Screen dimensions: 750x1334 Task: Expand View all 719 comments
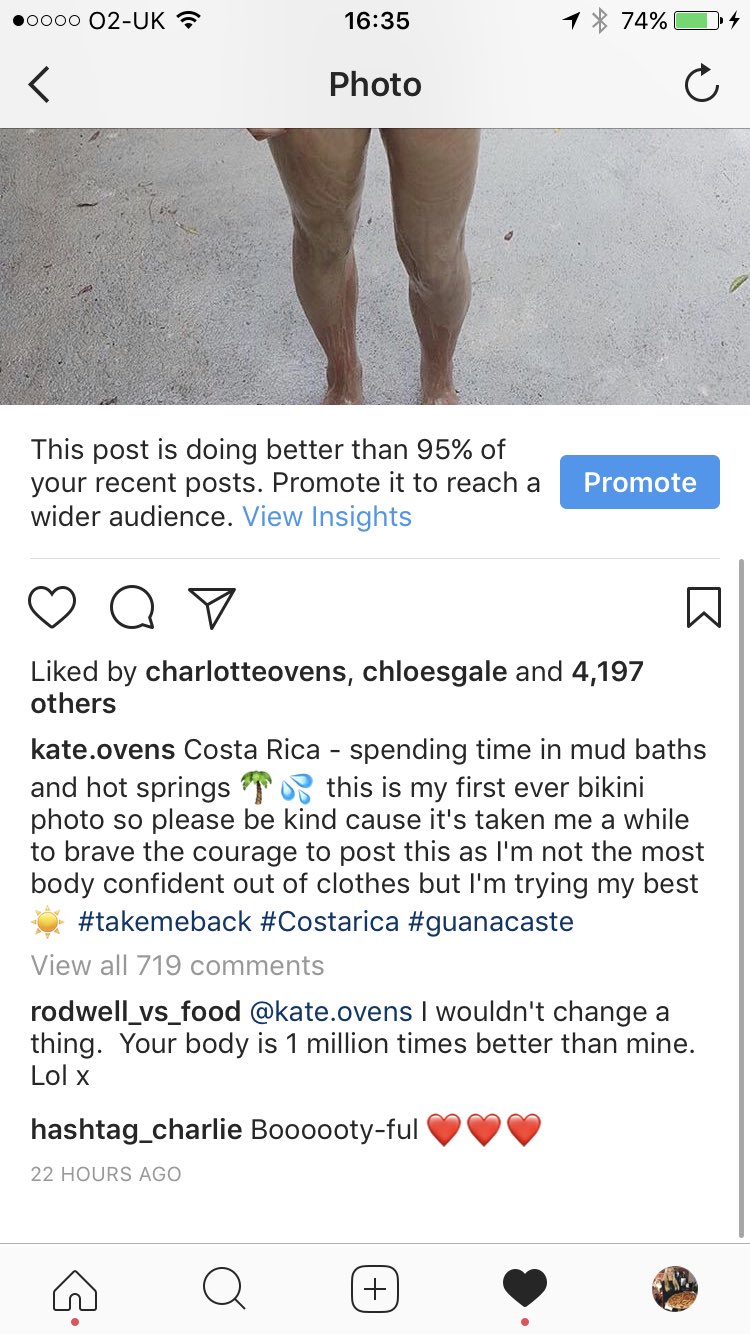tap(176, 965)
